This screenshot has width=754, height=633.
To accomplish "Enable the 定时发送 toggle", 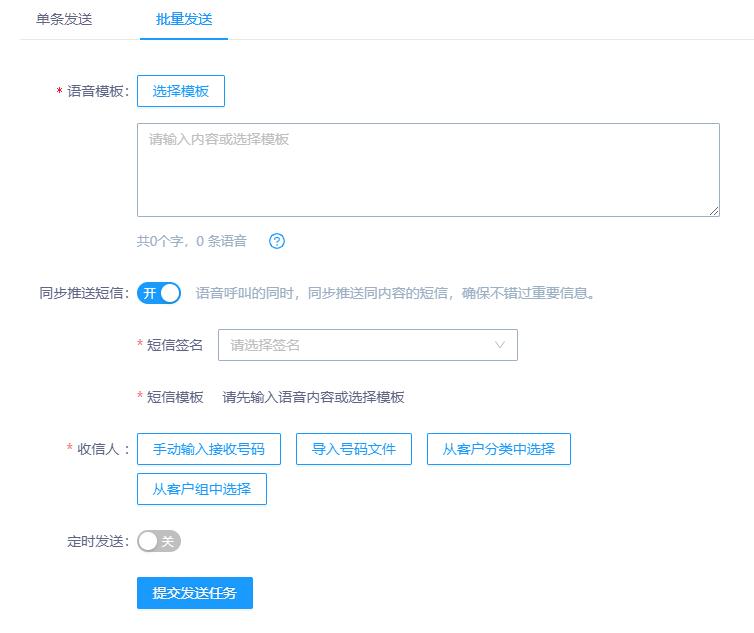I will click(159, 541).
